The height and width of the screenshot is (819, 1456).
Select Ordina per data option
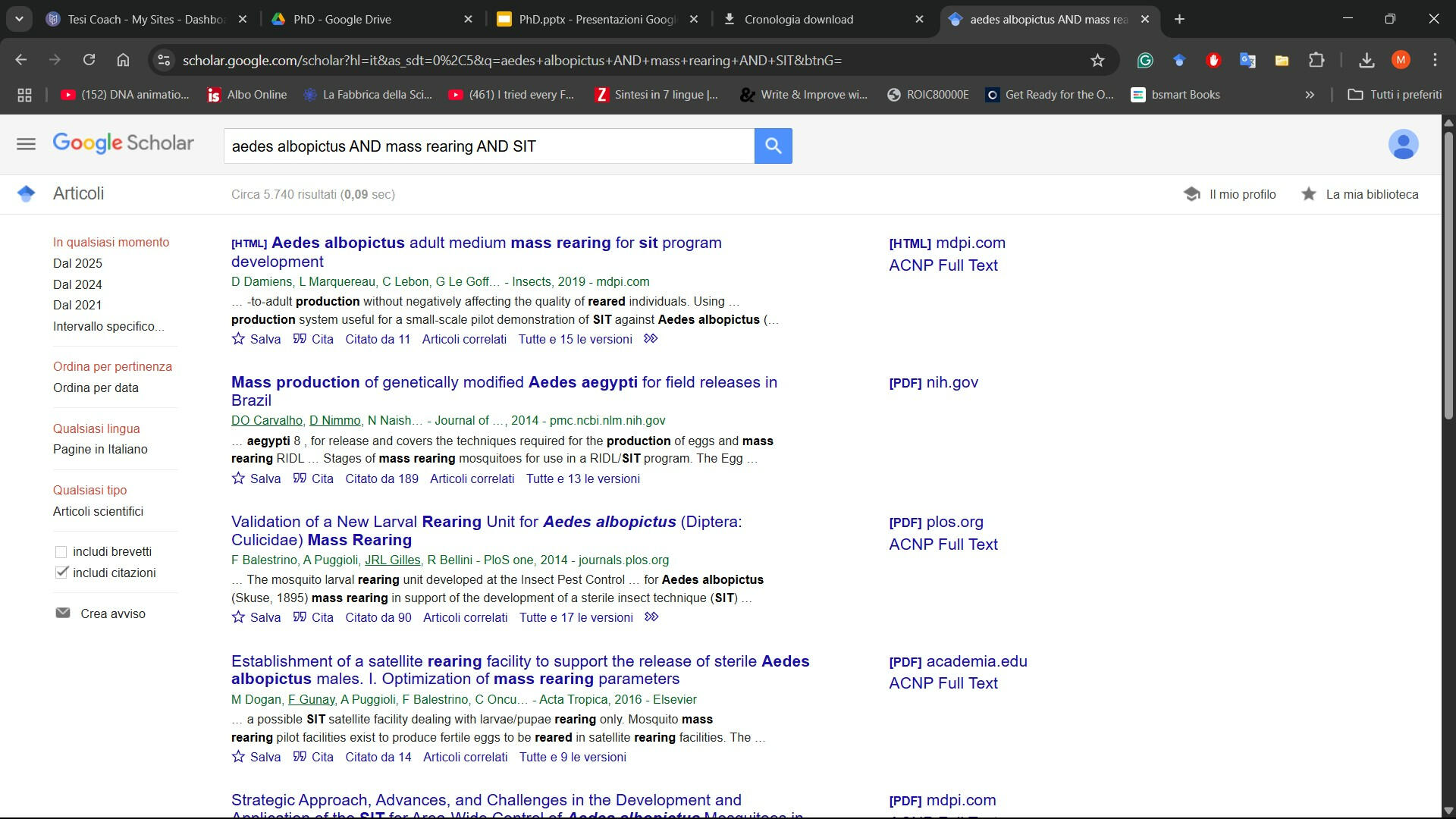point(96,388)
